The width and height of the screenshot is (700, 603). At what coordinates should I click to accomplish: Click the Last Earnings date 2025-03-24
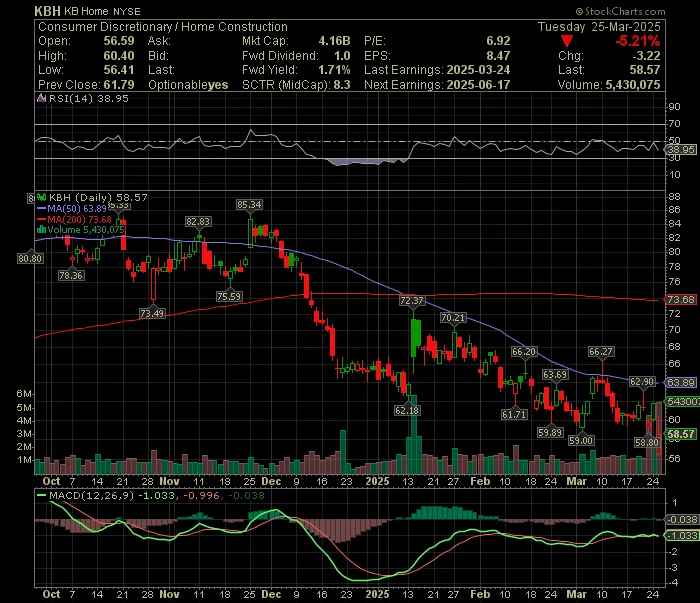point(478,70)
